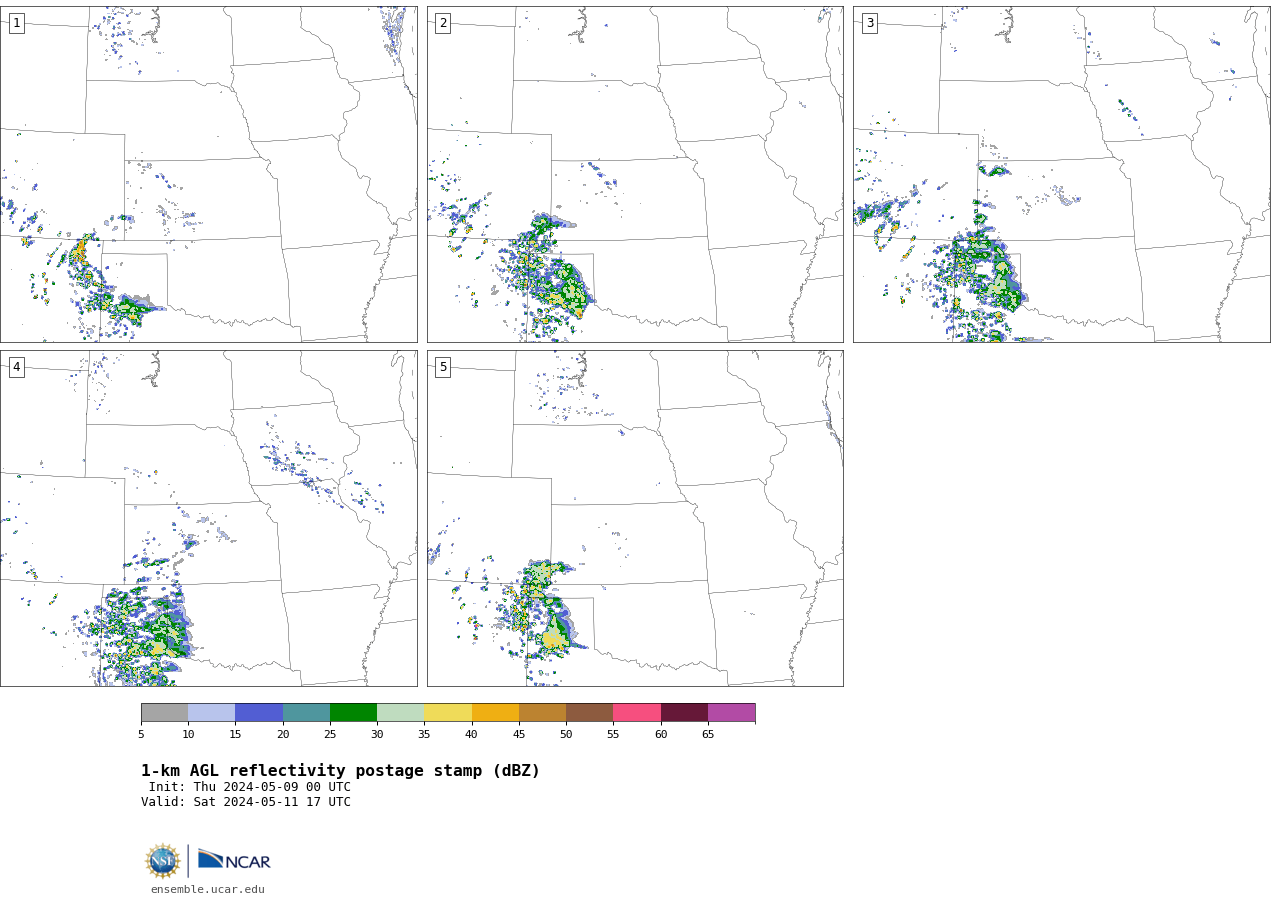Viewport: 1280px width, 901px height.
Task: Select the teal 20-25 dBZ swatch
Action: [306, 713]
